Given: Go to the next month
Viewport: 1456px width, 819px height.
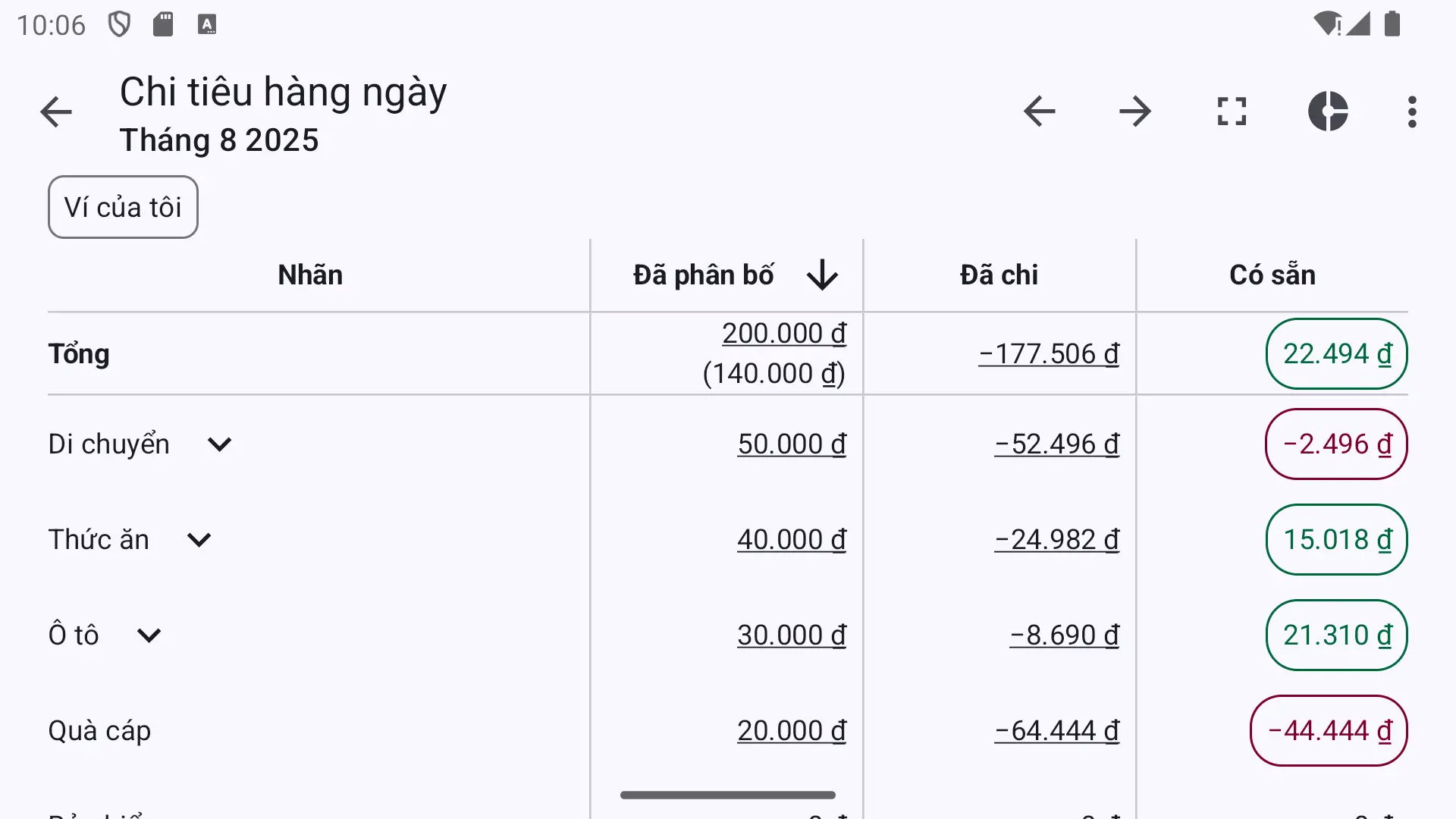Looking at the screenshot, I should [1135, 111].
